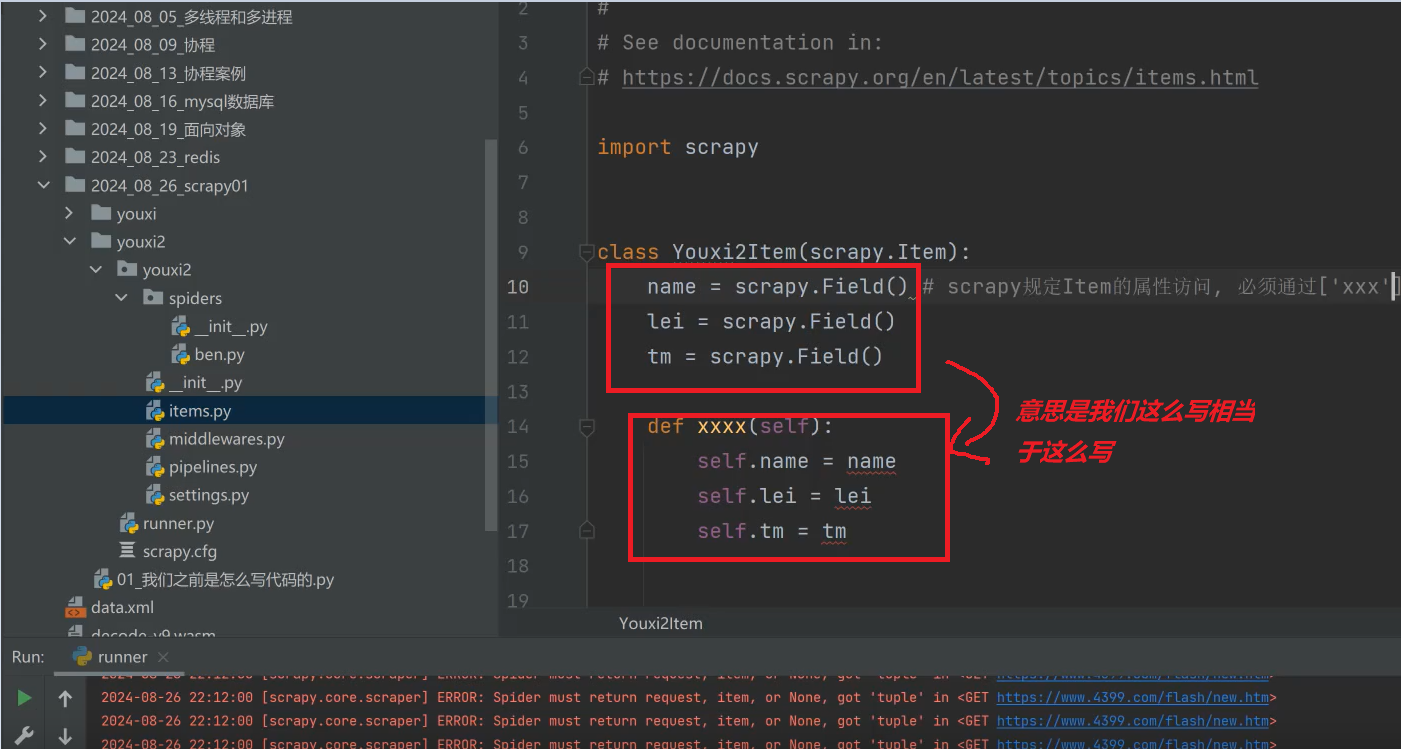Click the 'tm = scrapy.Field()' line
This screenshot has height=749, width=1401.
coord(765,356)
